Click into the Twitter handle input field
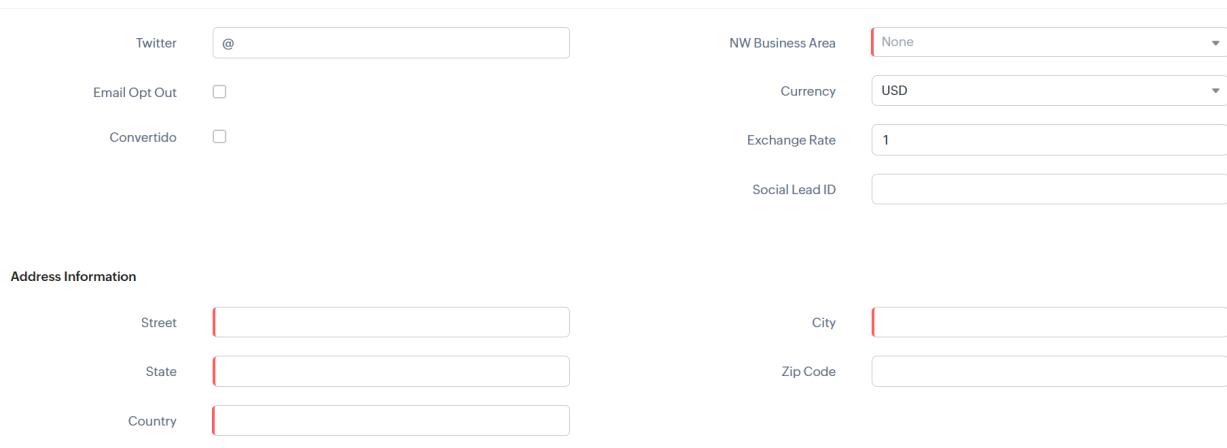 tap(391, 43)
